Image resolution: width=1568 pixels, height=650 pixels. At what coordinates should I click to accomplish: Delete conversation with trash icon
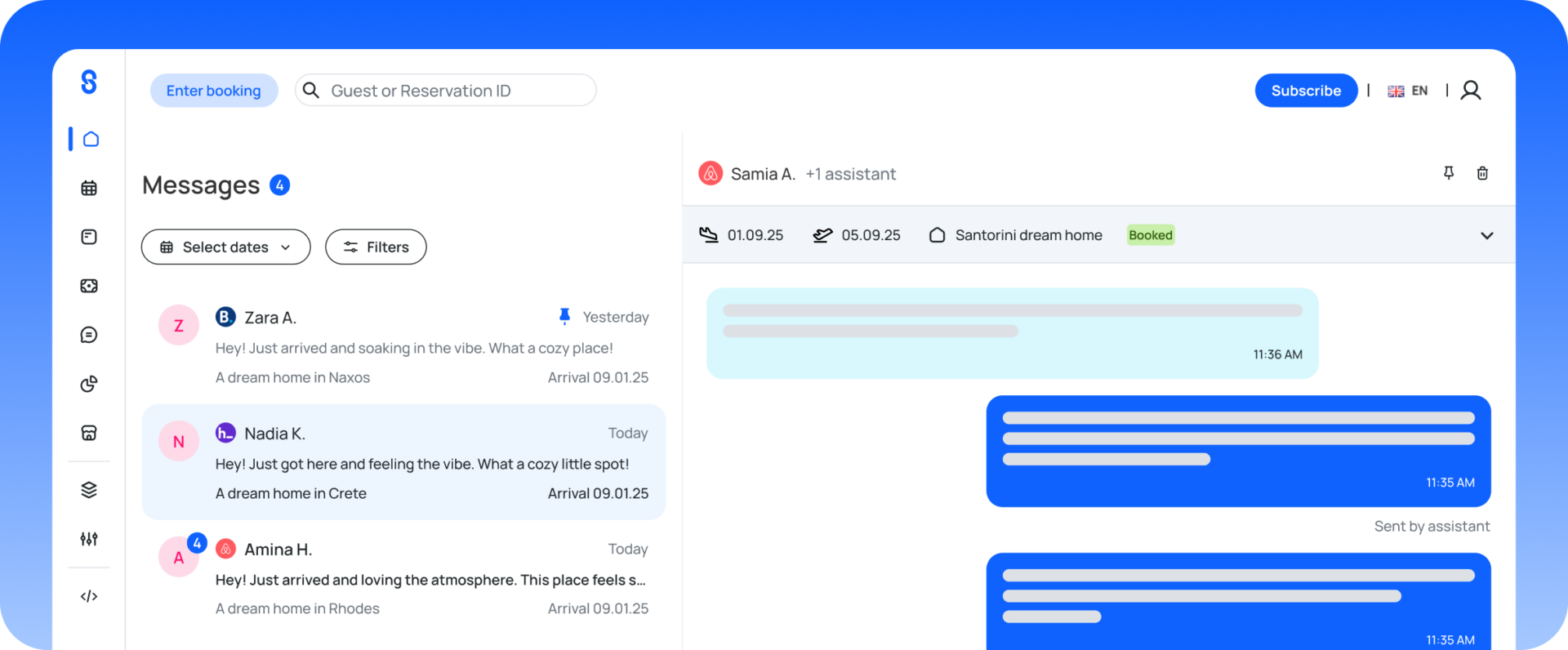click(1482, 173)
